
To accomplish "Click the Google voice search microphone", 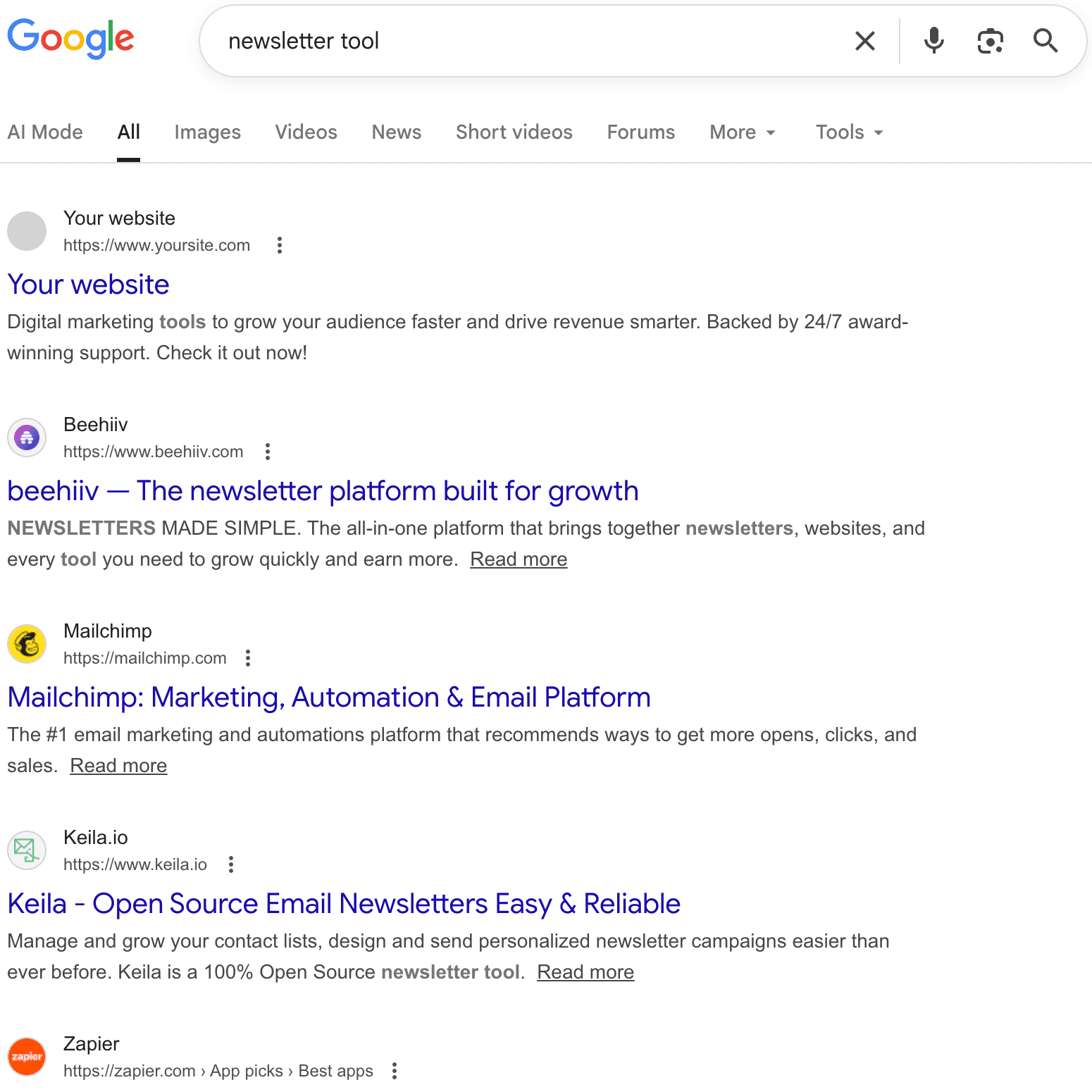I will 933,40.
